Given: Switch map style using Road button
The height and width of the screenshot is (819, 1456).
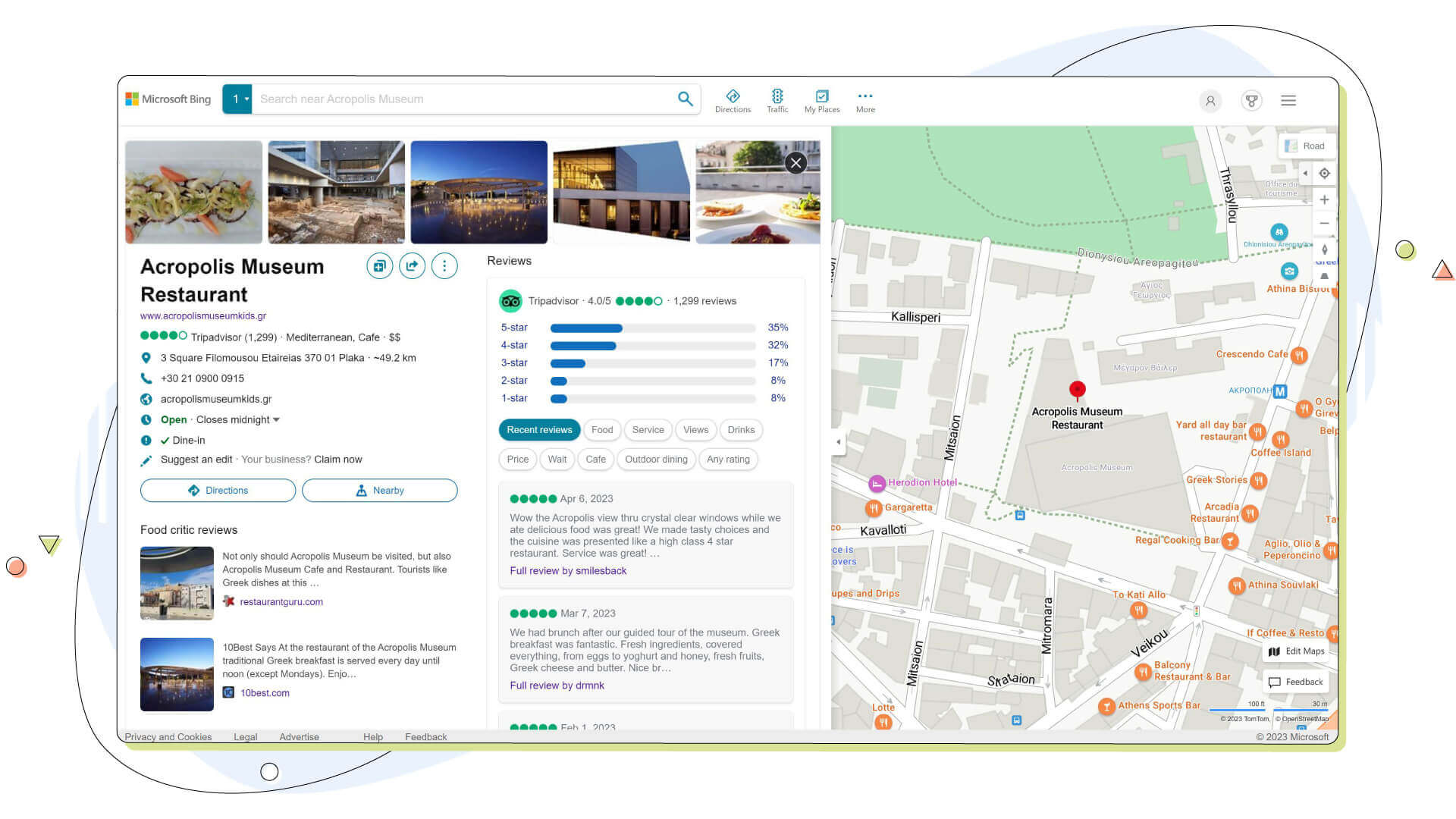Looking at the screenshot, I should pyautogui.click(x=1305, y=146).
